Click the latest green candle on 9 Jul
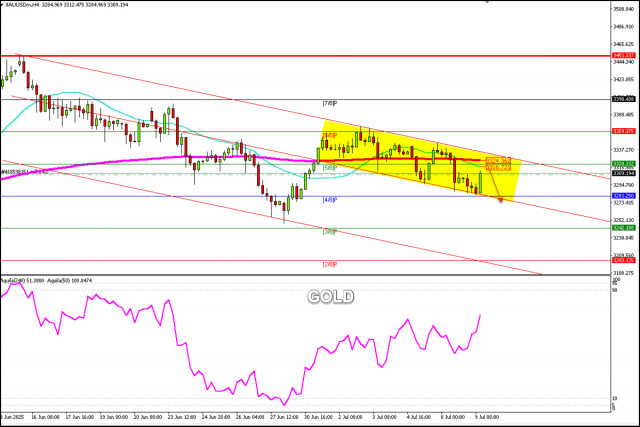Image resolution: width=640 pixels, height=427 pixels. (x=480, y=182)
